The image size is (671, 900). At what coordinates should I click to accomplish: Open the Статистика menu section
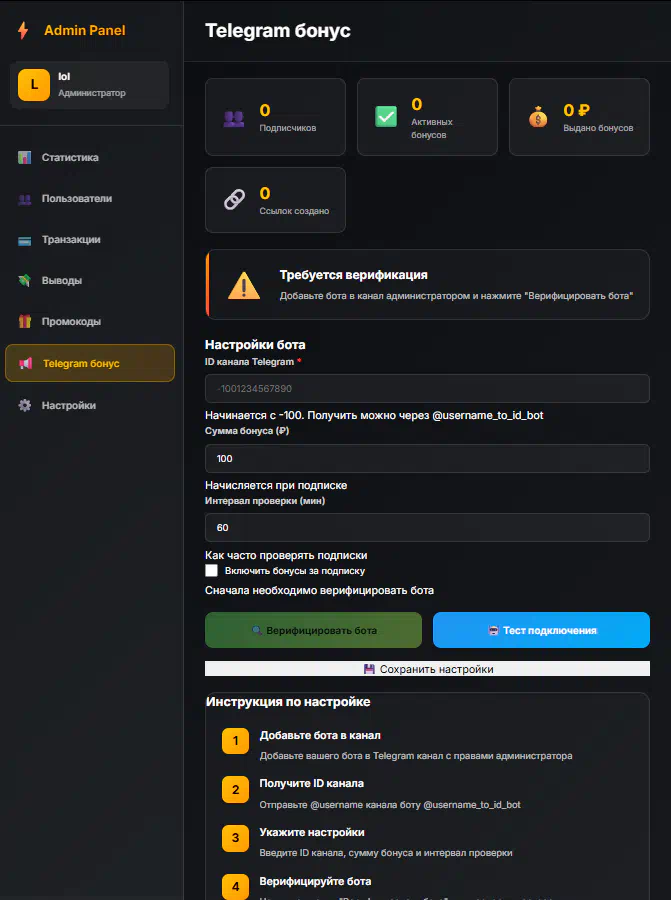(70, 158)
